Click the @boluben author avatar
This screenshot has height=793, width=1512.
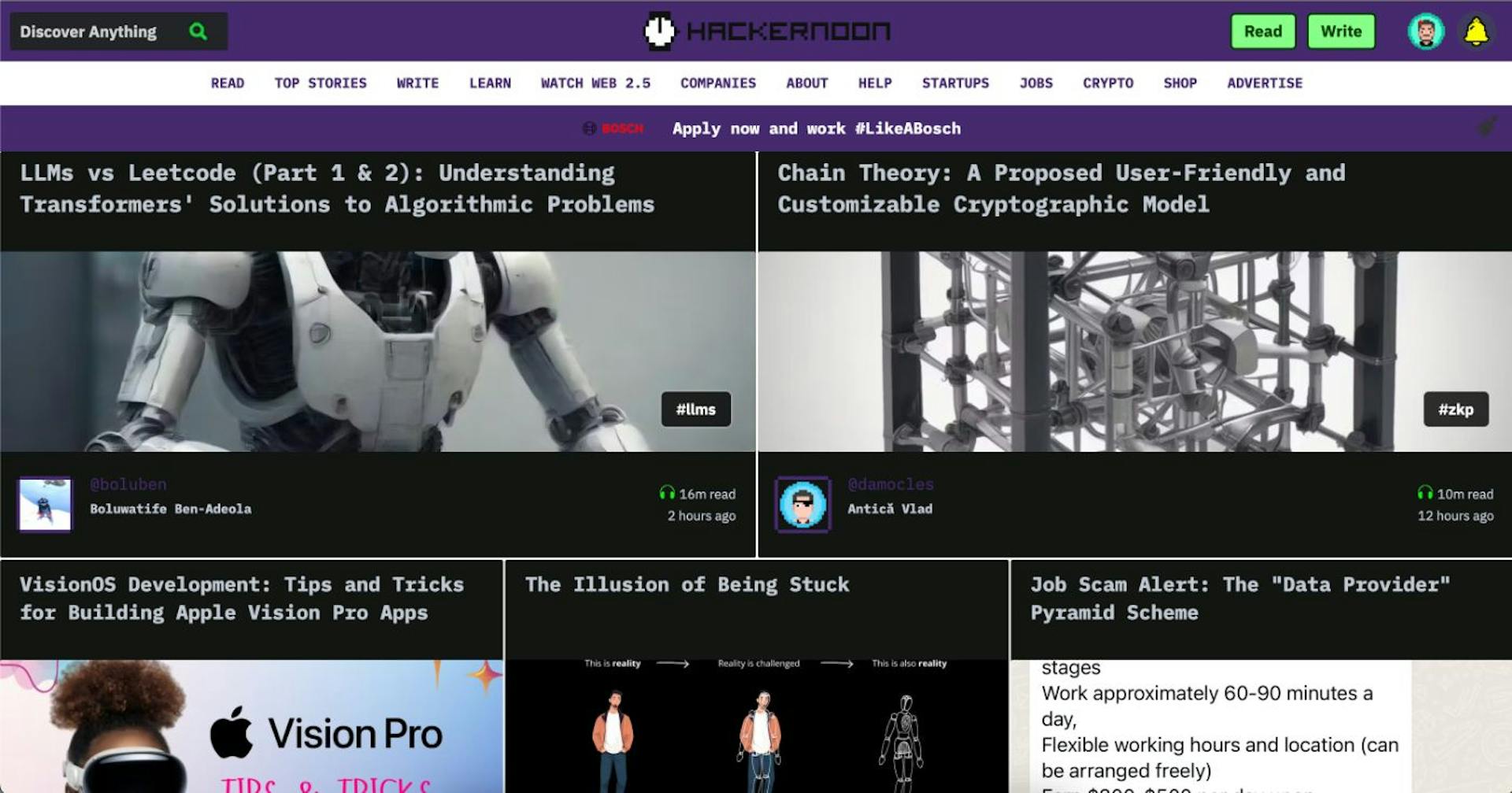[45, 504]
